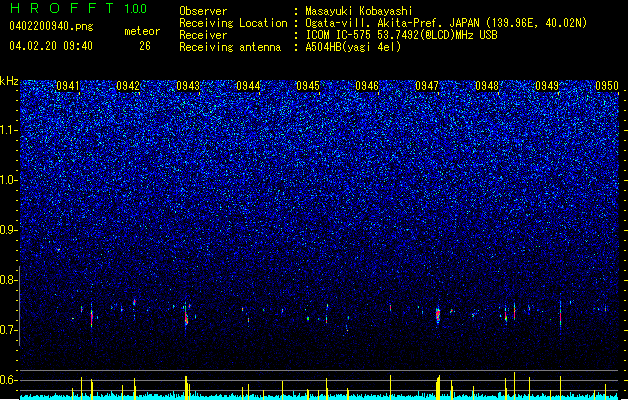Screen dimensions: 629x400
Task: Click the date stamp 04.02.20 09:40
Action: [51, 46]
